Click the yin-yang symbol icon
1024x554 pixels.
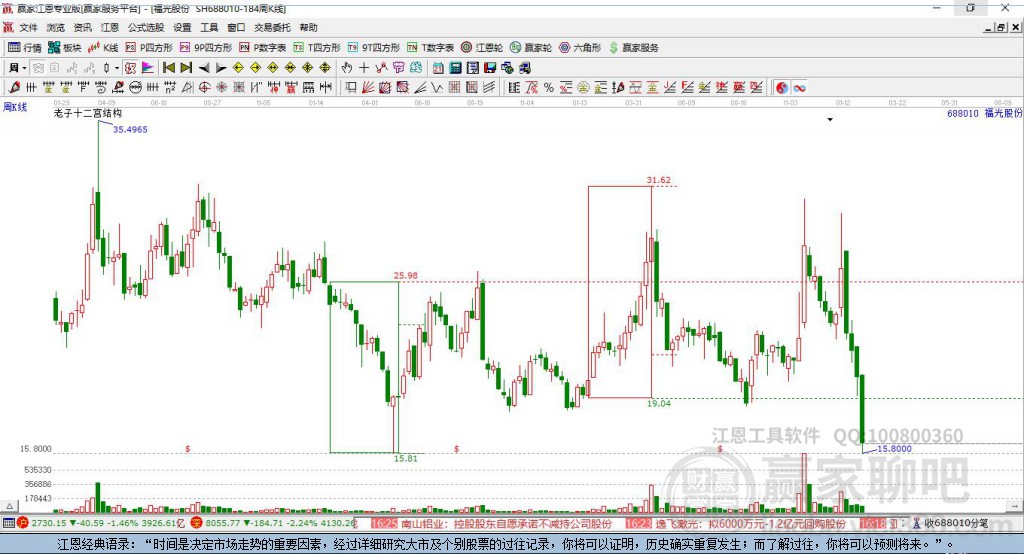pos(782,88)
